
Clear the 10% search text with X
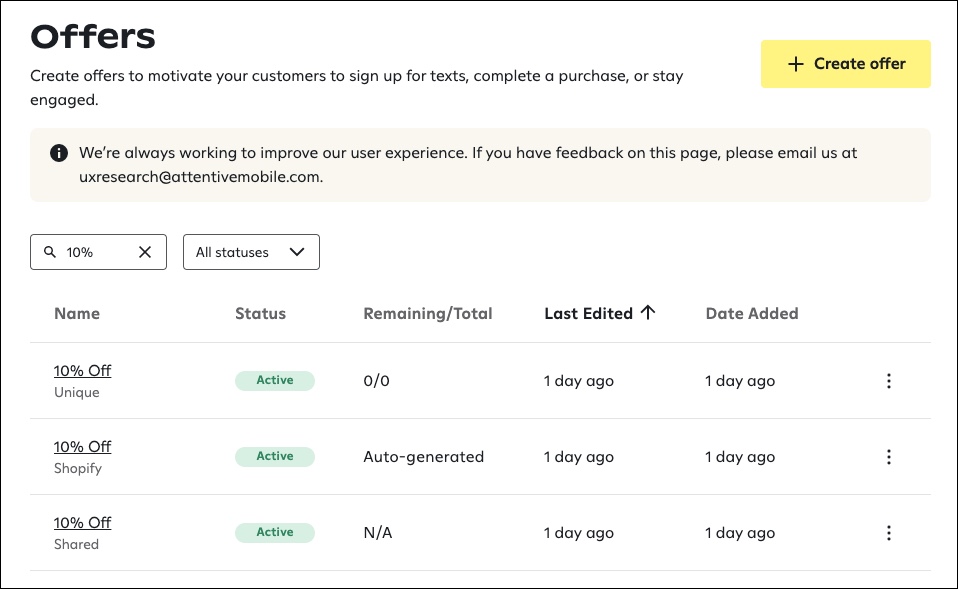(x=145, y=252)
